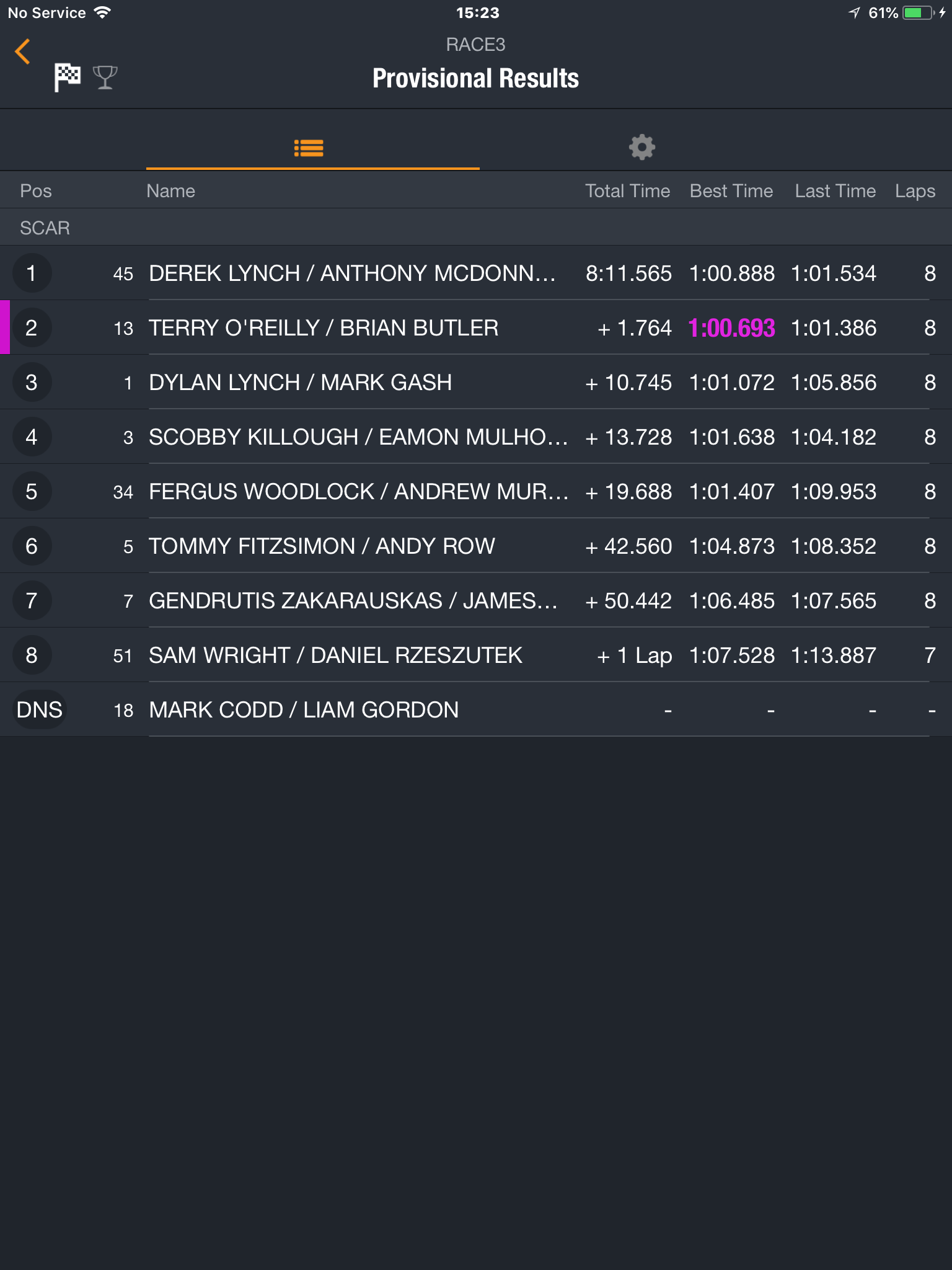Open Mark Codd / Liam Gordon row
The width and height of the screenshot is (952, 1270).
pyautogui.click(x=476, y=710)
